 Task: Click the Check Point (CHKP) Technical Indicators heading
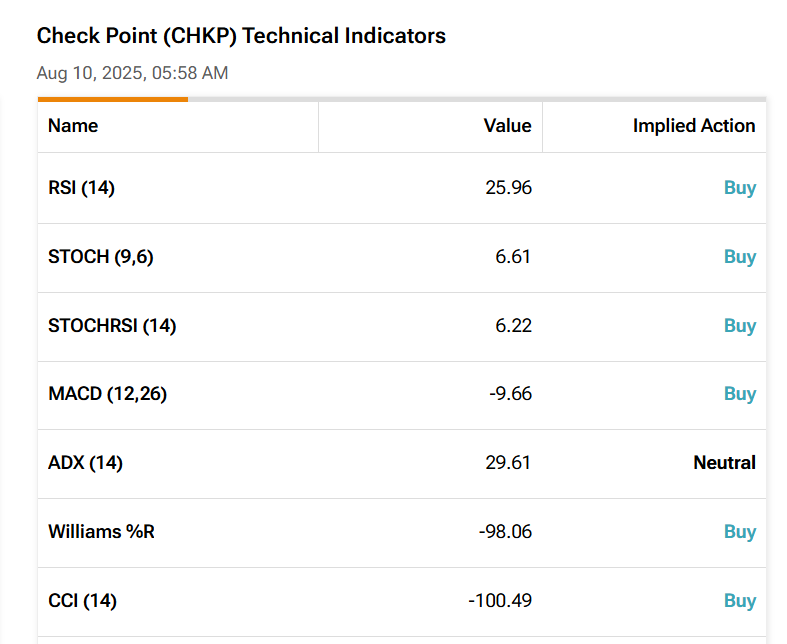point(241,36)
